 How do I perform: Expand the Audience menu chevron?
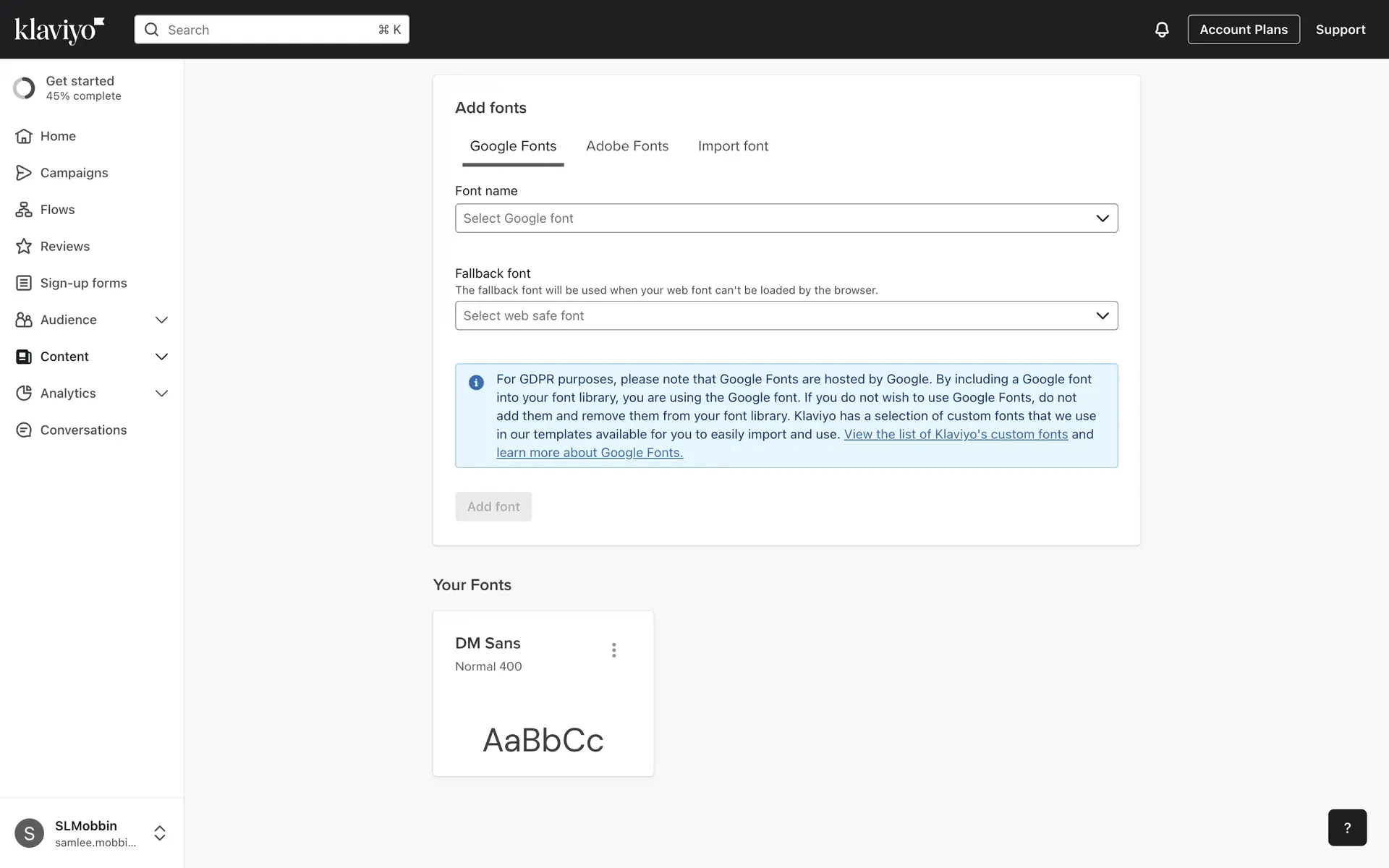coord(161,320)
